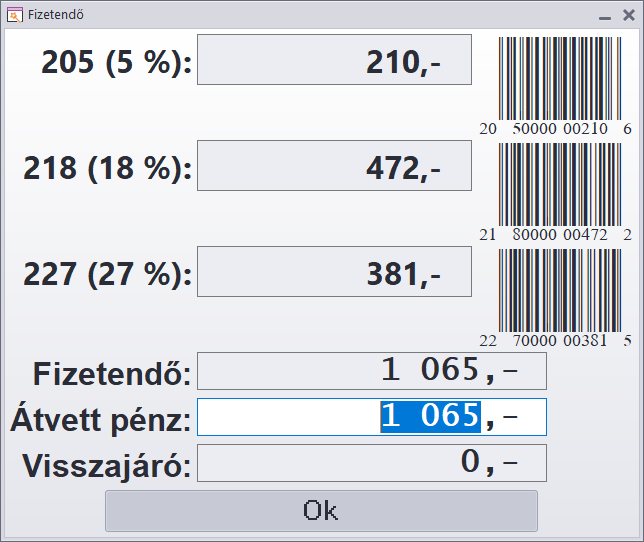Click the 205 (5 %) amount field
Screen dimensions: 644x542
tap(334, 60)
